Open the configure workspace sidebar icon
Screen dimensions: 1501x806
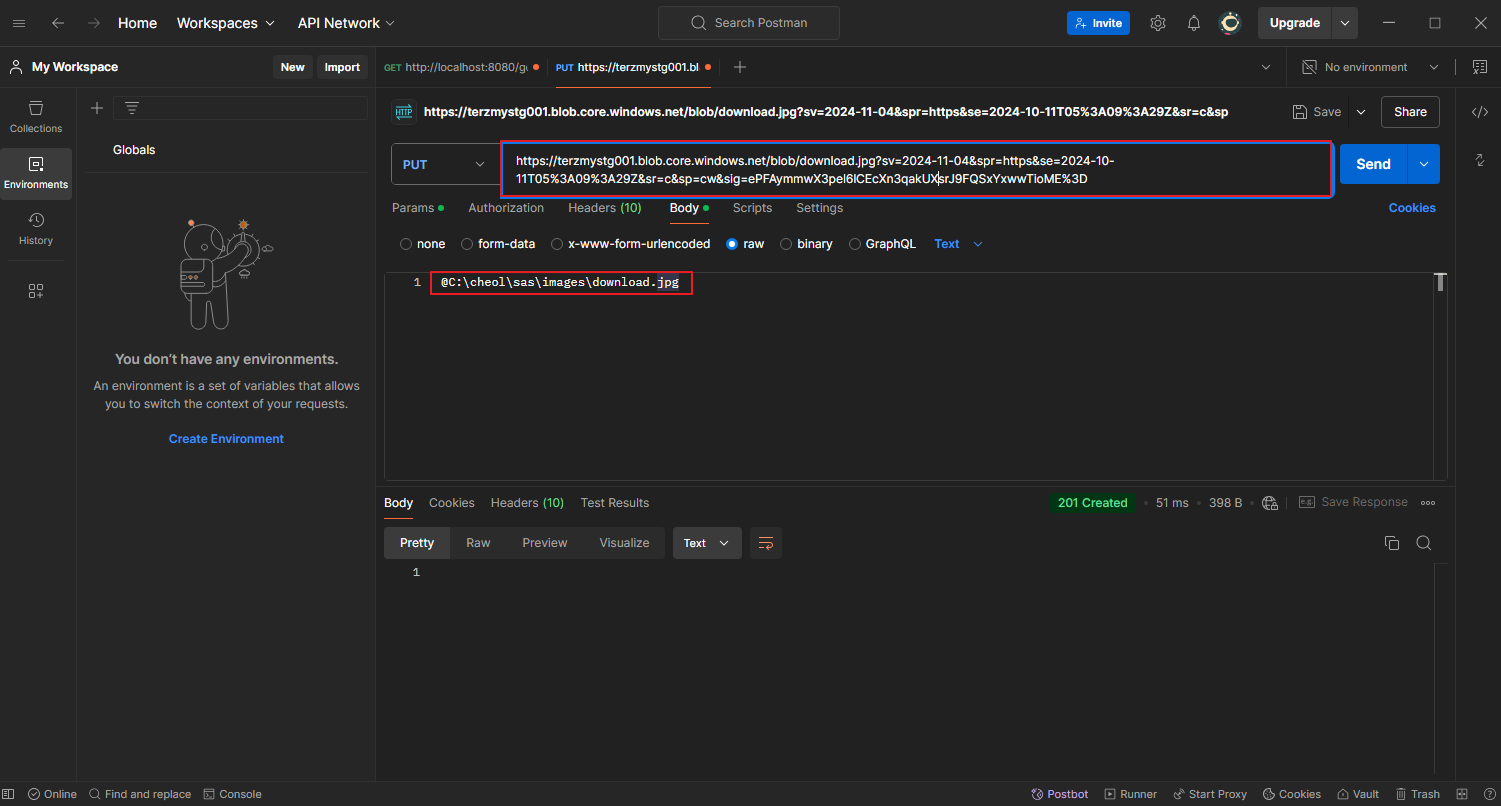coord(36,291)
